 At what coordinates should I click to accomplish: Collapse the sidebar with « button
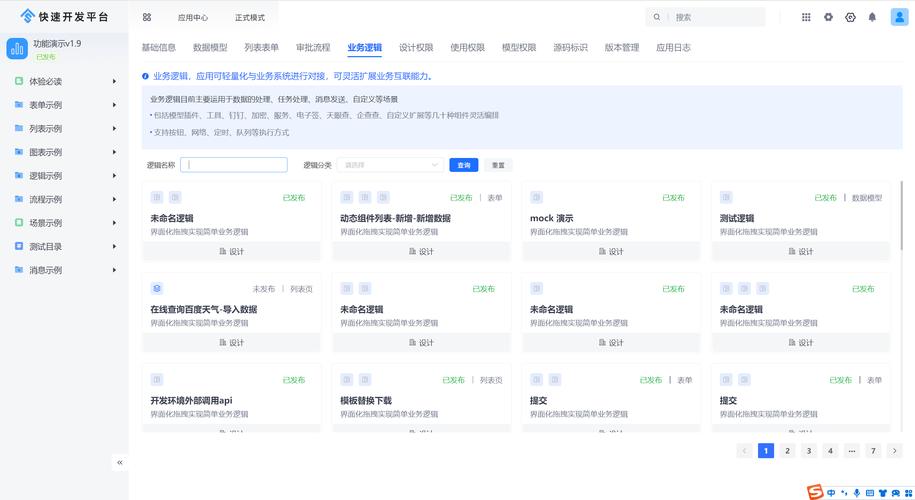pyautogui.click(x=120, y=462)
